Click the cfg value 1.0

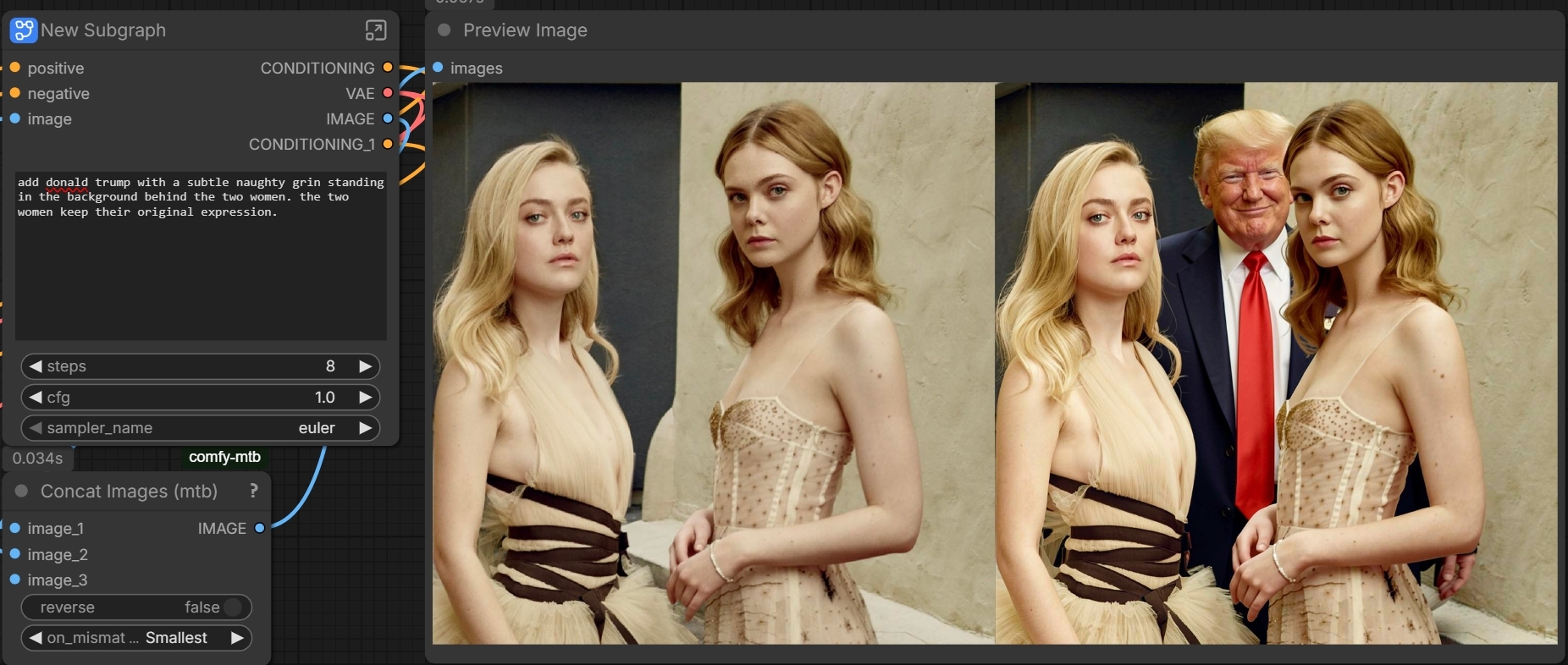[x=325, y=398]
